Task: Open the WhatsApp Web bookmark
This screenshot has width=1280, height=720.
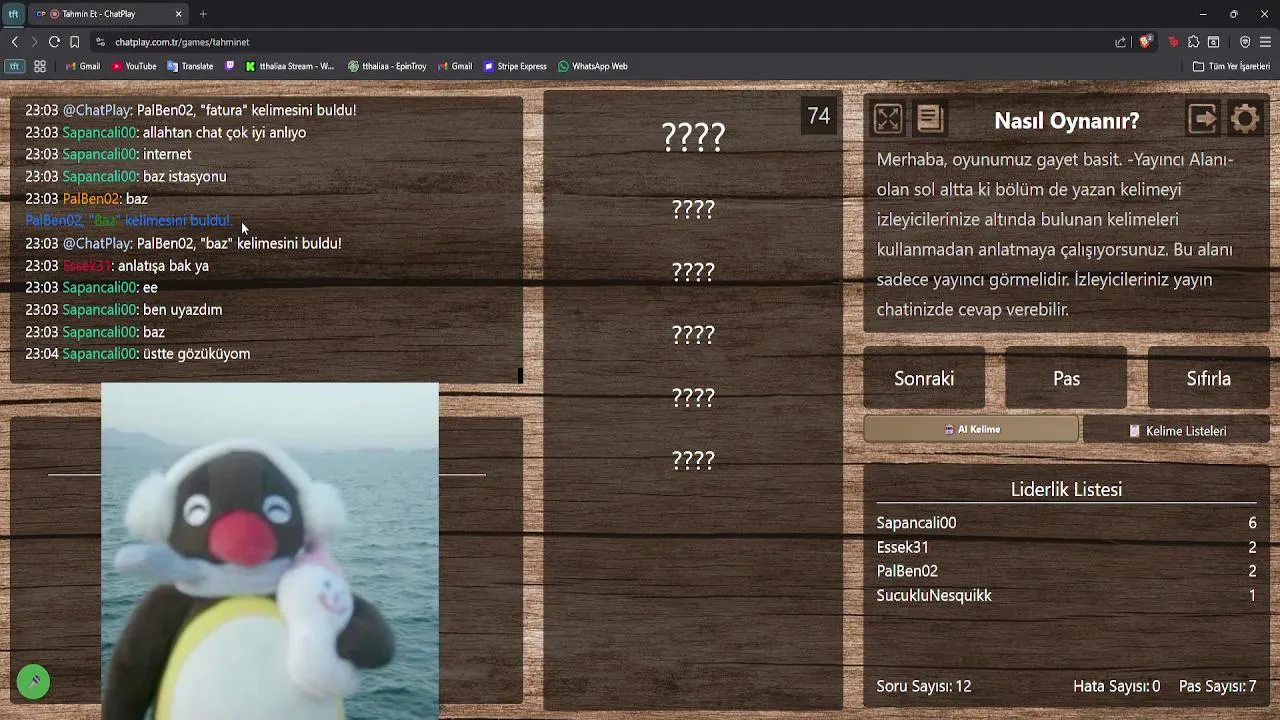Action: click(593, 66)
